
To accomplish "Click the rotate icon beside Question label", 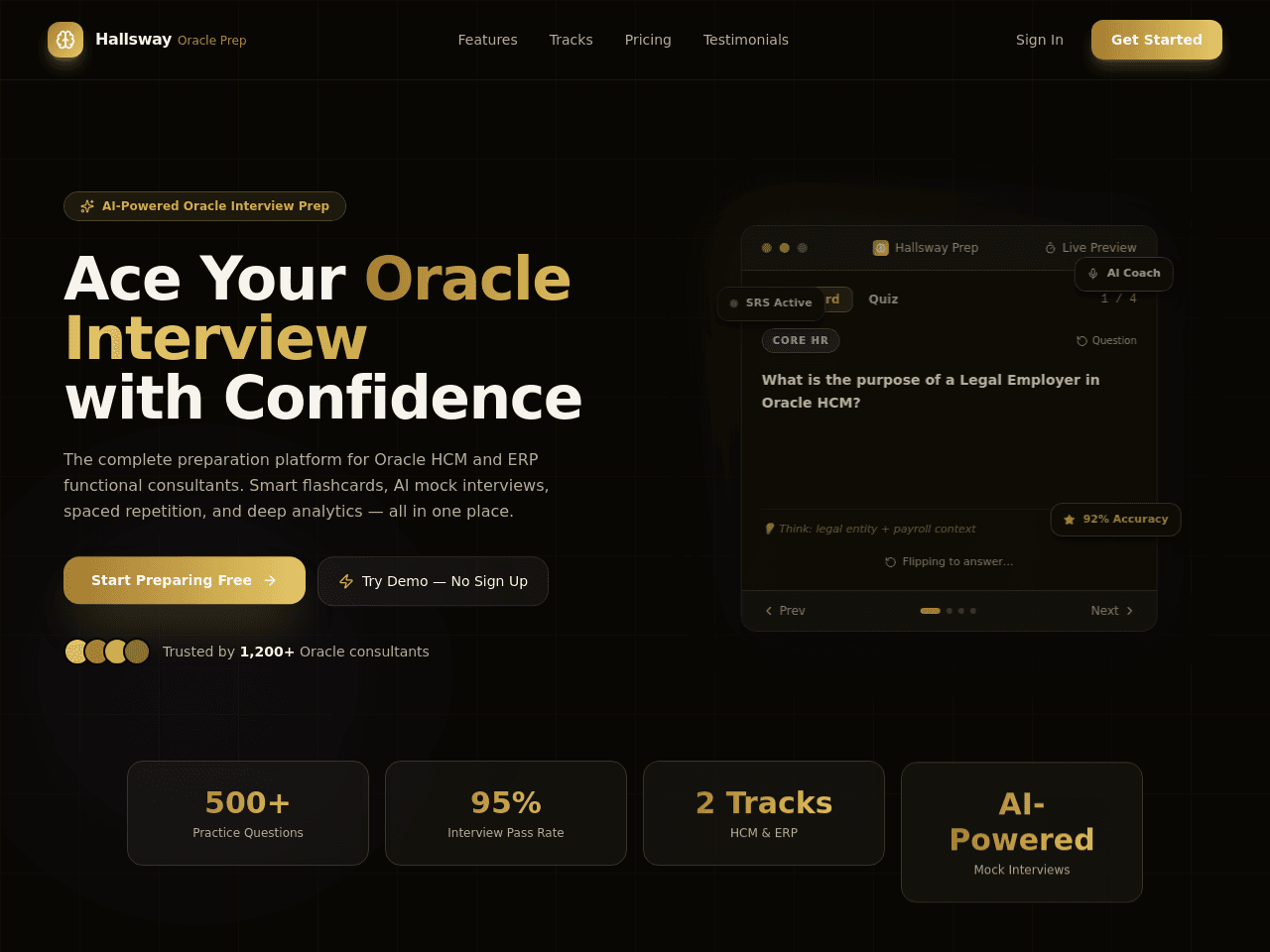I will pos(1082,341).
